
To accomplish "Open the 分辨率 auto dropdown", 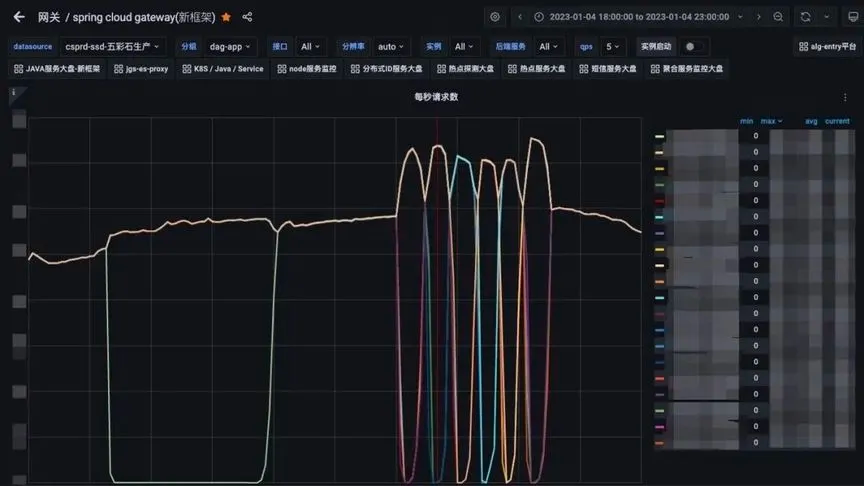I will (x=391, y=47).
